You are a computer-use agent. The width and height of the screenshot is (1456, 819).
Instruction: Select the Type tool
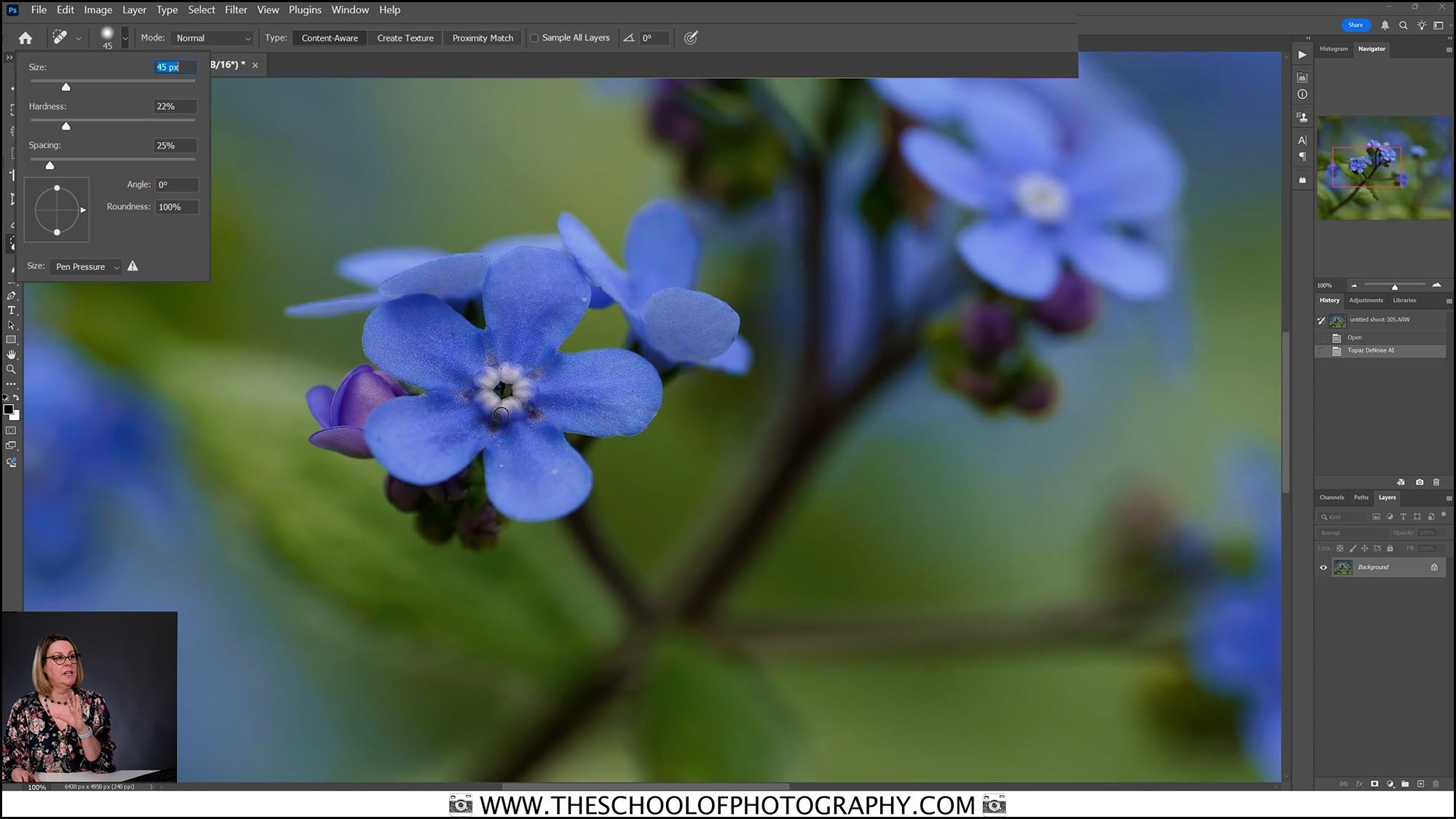(x=10, y=310)
